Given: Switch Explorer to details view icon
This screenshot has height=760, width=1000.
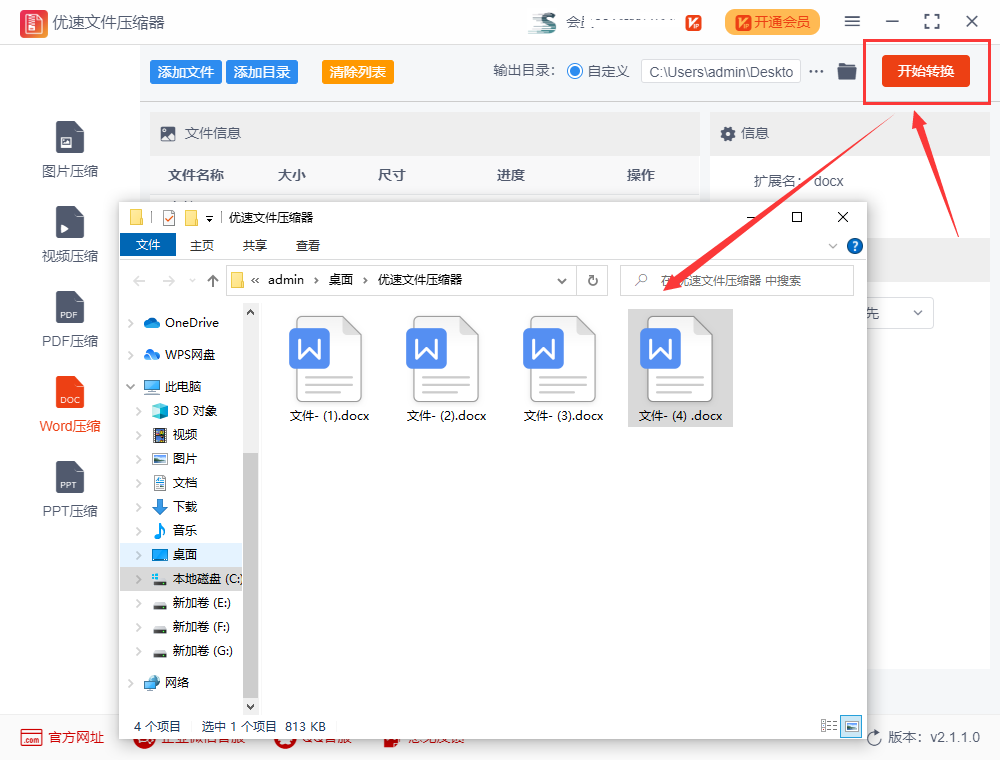Looking at the screenshot, I should click(x=828, y=726).
